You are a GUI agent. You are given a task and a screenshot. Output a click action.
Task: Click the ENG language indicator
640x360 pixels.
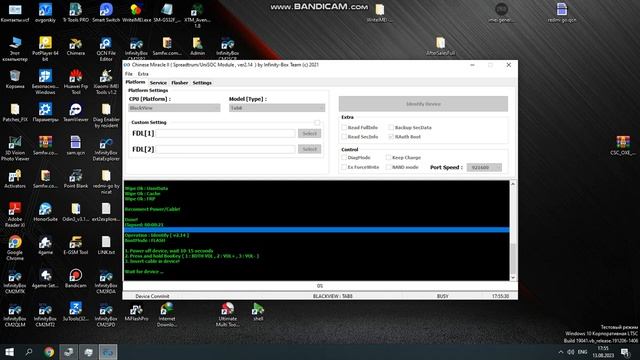click(583, 352)
